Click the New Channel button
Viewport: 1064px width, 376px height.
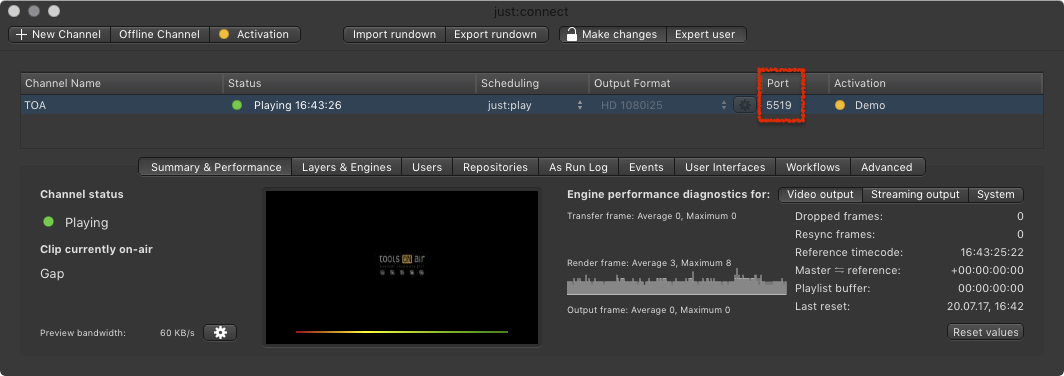click(x=59, y=35)
